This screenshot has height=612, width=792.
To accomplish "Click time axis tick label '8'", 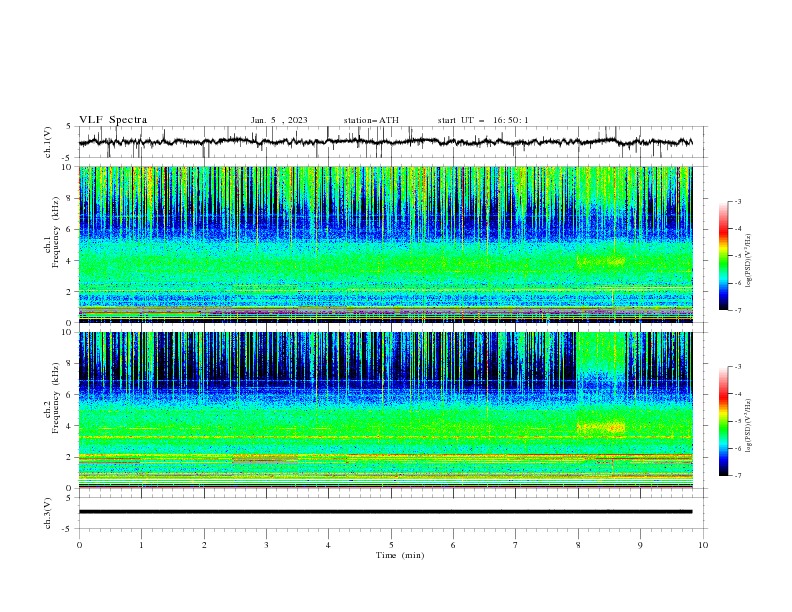I will pyautogui.click(x=578, y=545).
